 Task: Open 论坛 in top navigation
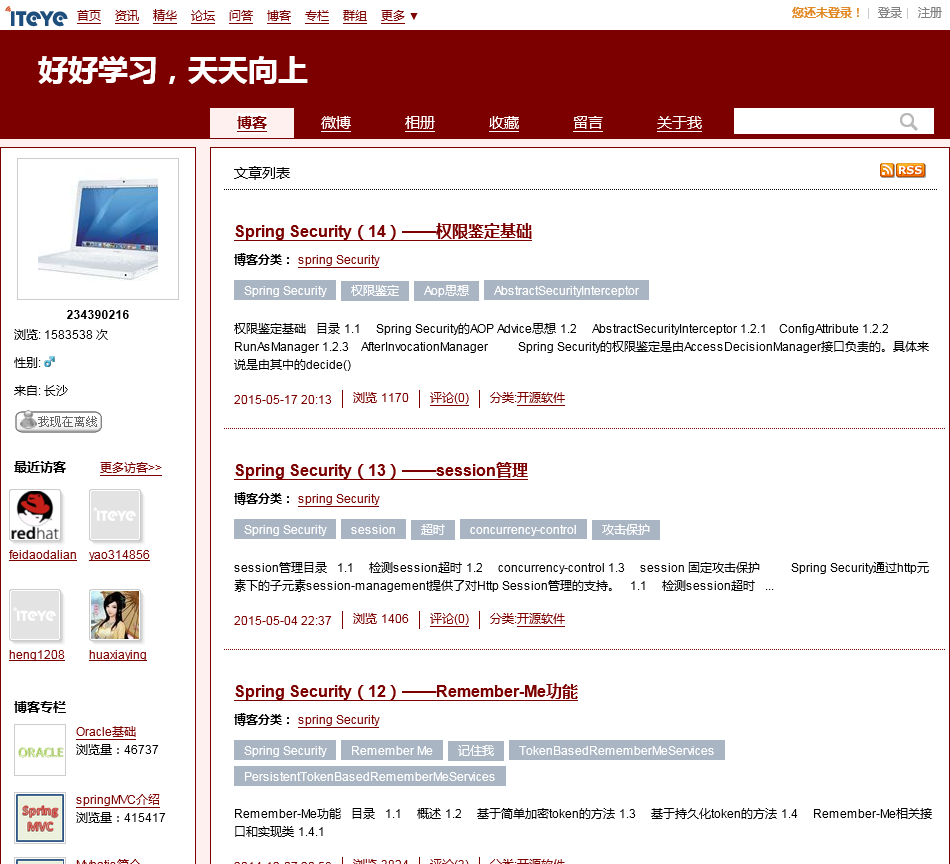coord(203,16)
